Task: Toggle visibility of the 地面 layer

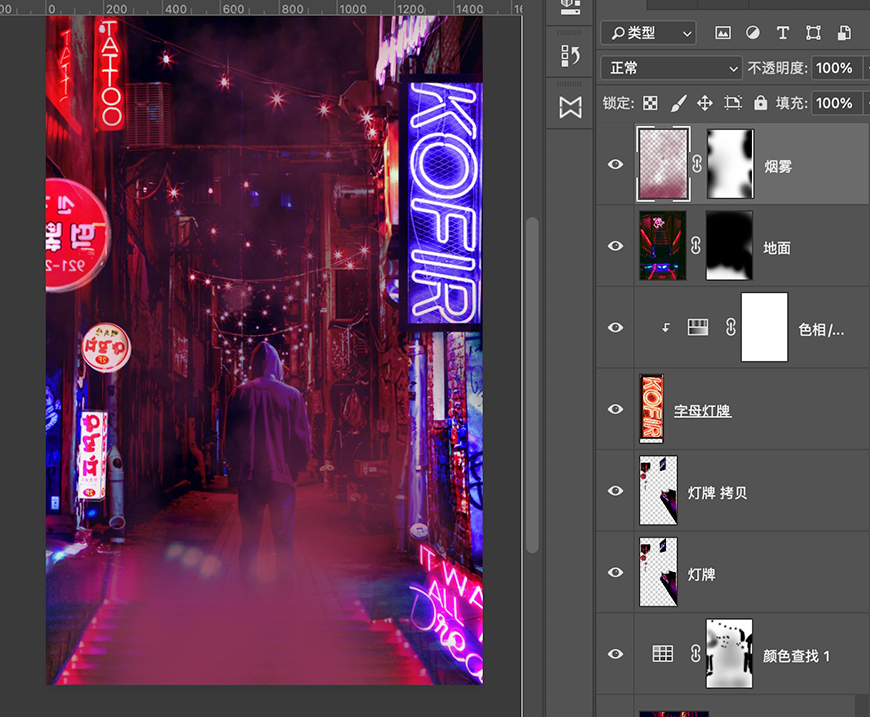Action: (x=616, y=245)
